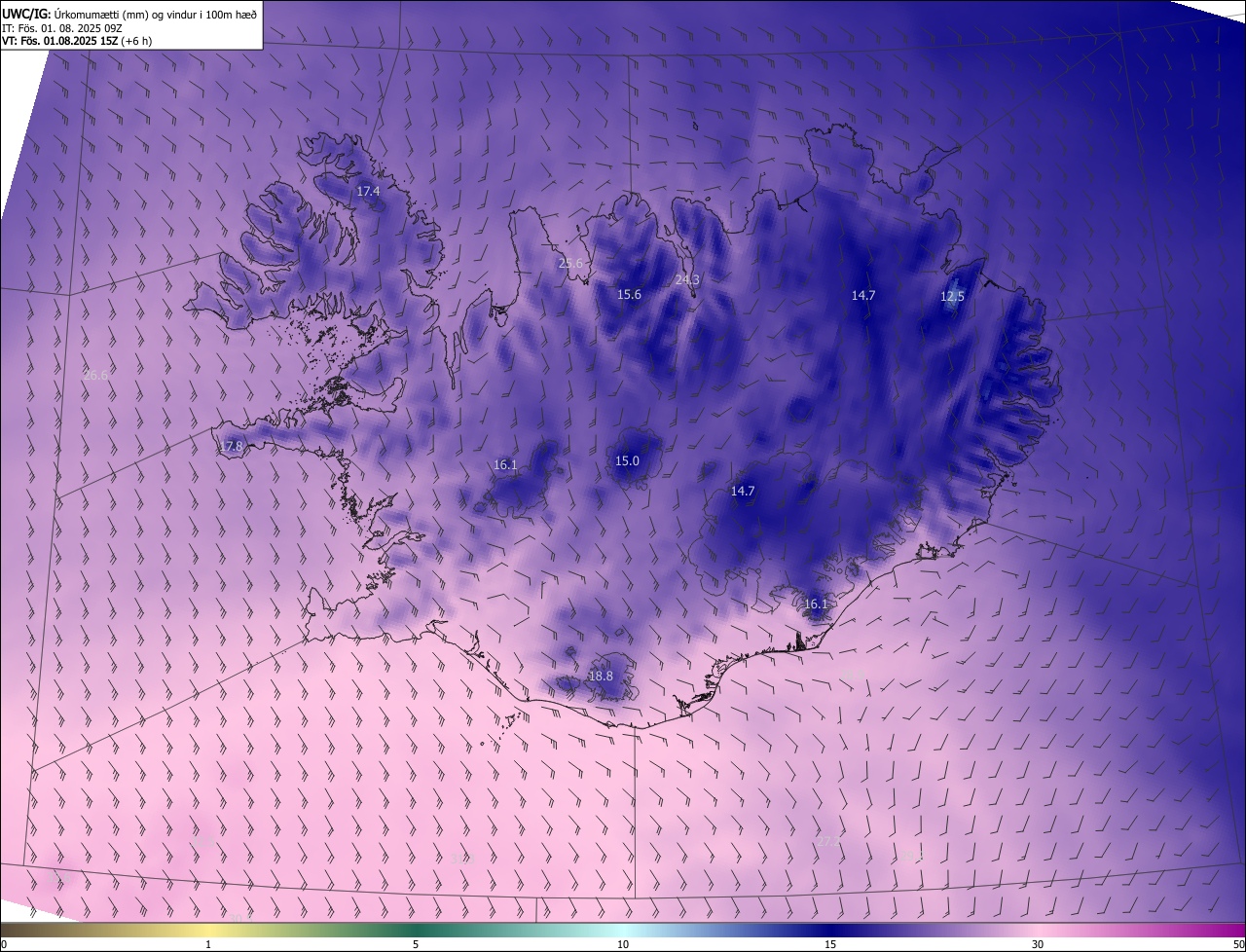Select the IT: Fös. 01. 08. 2025 09Z line
The height and width of the screenshot is (952, 1246).
[x=61, y=27]
